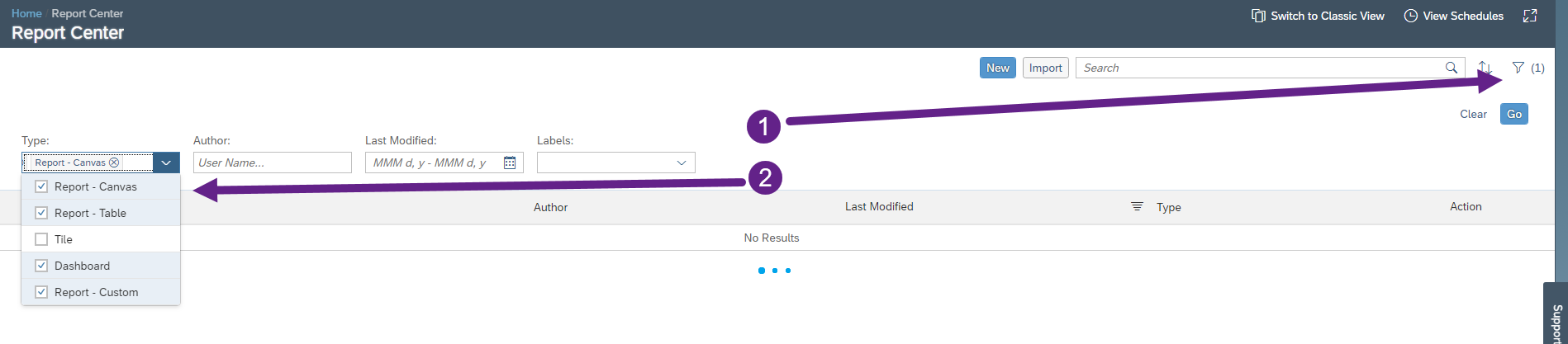Click the New button

click(998, 68)
